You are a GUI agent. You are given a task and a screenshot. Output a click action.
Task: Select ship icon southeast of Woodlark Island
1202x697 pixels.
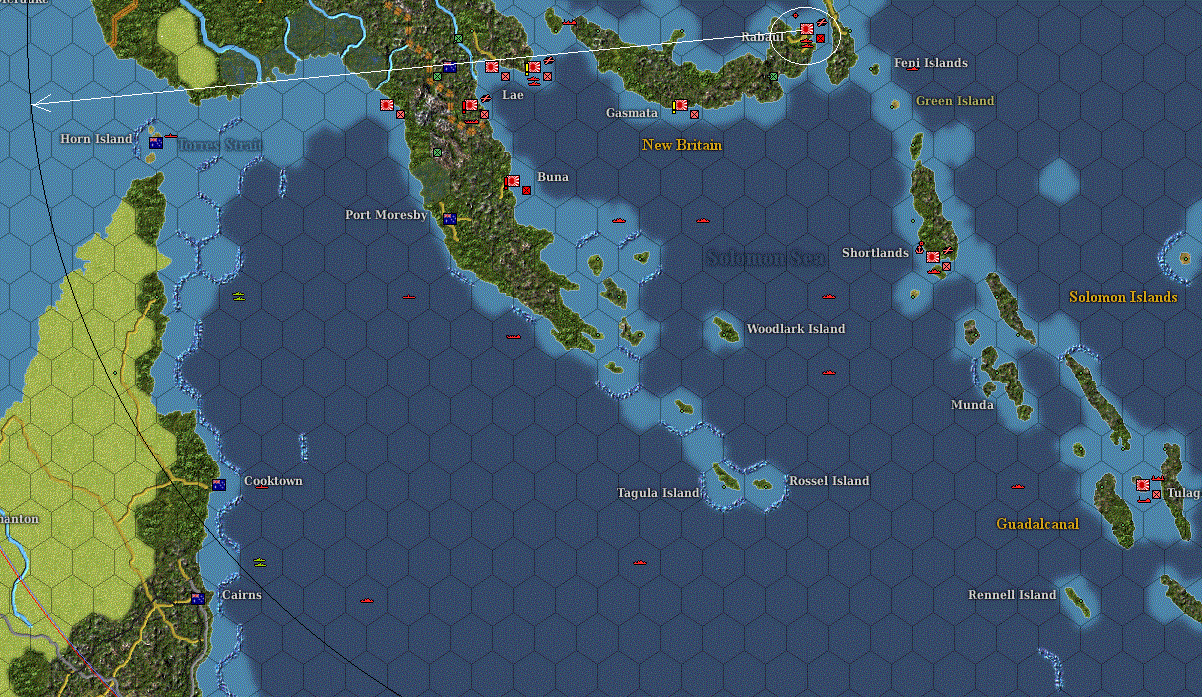coord(828,372)
